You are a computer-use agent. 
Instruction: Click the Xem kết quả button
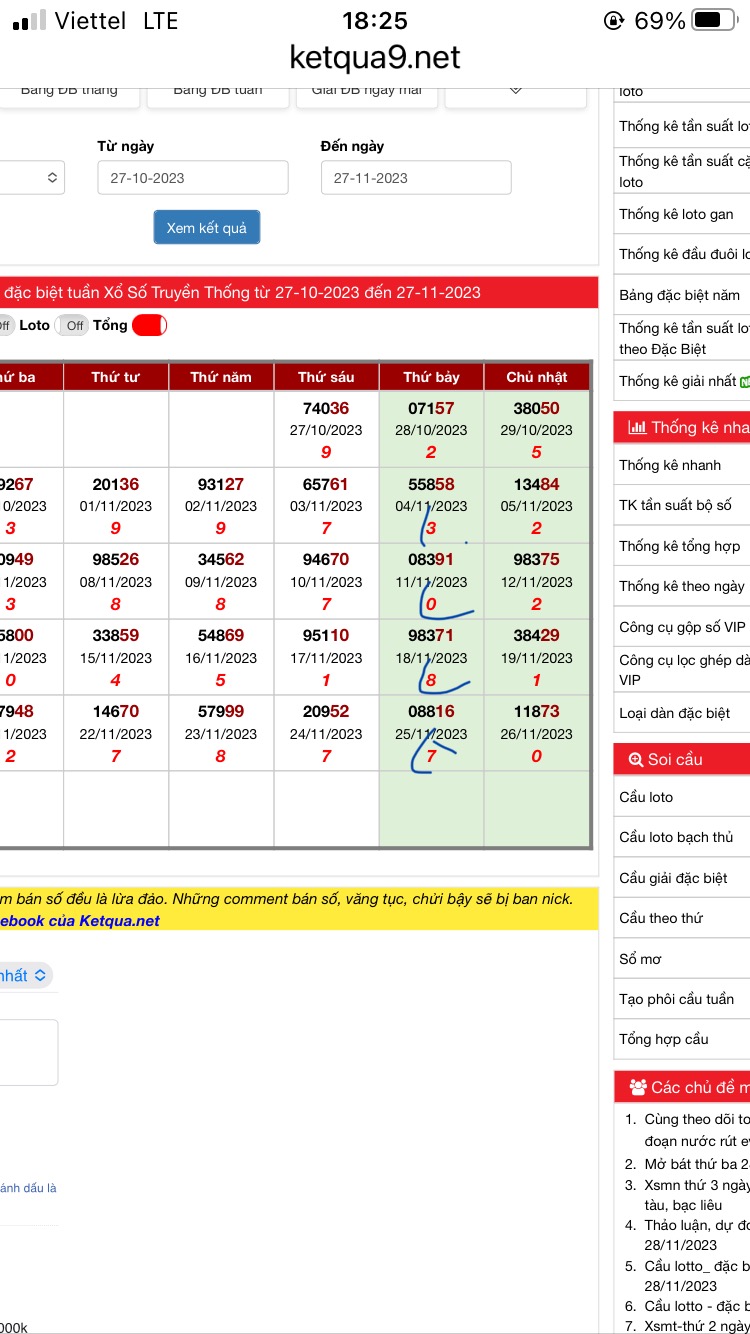[207, 228]
